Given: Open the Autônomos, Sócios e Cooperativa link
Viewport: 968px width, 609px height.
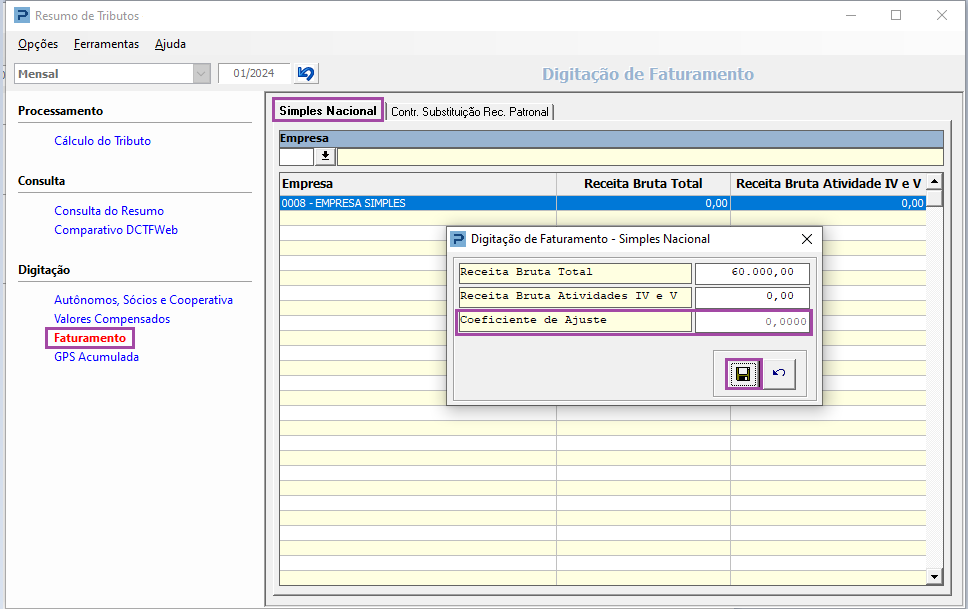Looking at the screenshot, I should pyautogui.click(x=143, y=300).
